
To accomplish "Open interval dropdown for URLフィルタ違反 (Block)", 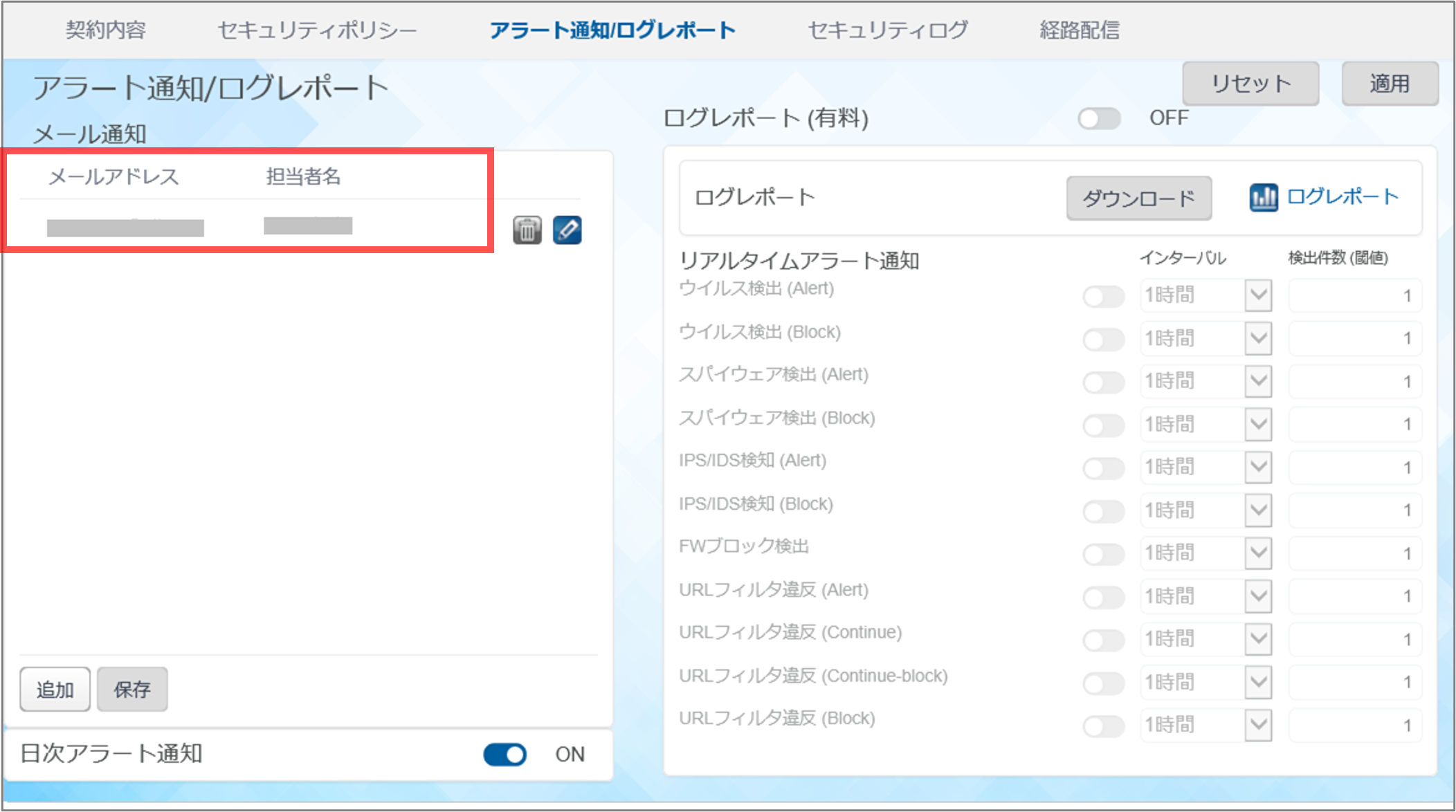I will [1258, 725].
